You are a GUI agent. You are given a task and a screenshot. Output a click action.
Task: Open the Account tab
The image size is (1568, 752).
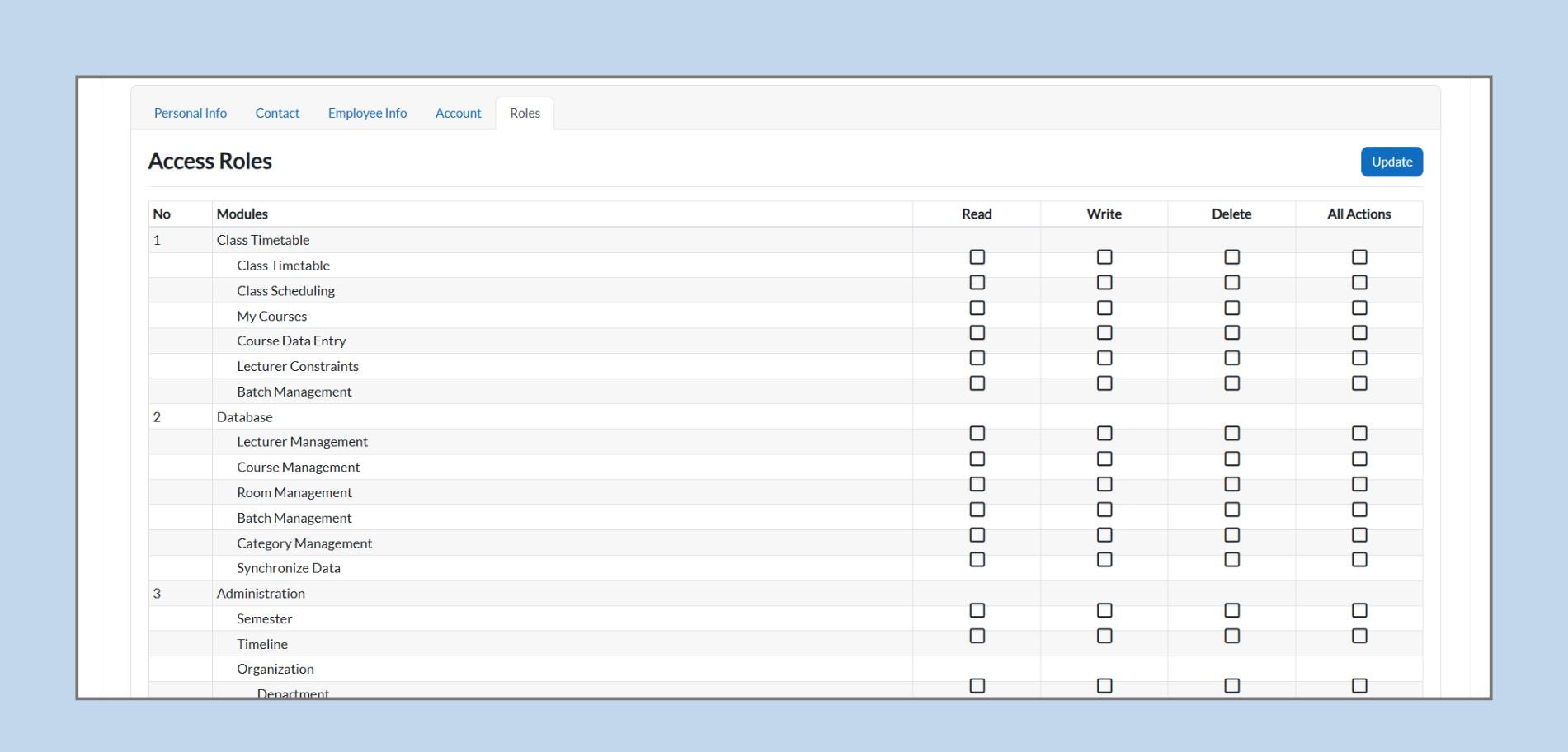(x=458, y=113)
